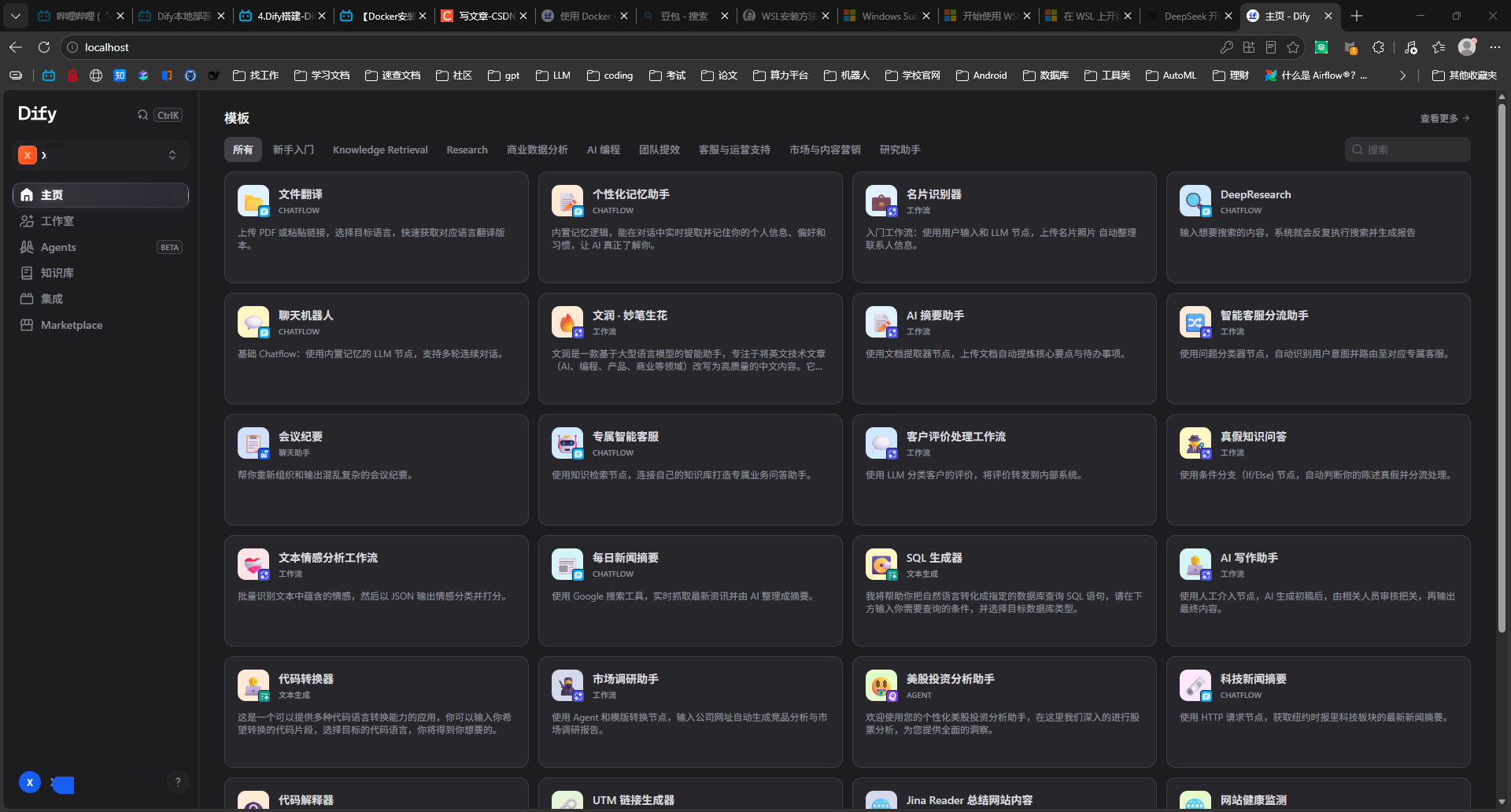The width and height of the screenshot is (1511, 812).
Task: Click the browser refresh icon
Action: pyautogui.click(x=44, y=47)
